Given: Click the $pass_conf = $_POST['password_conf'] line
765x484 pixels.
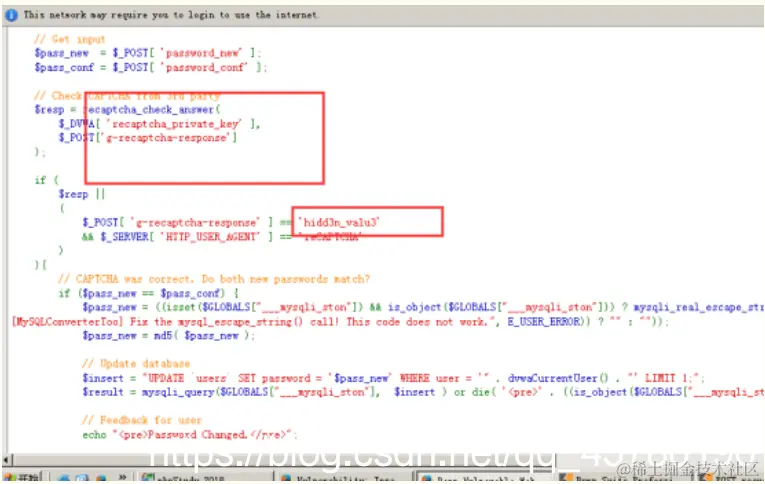Looking at the screenshot, I should click(x=150, y=67).
